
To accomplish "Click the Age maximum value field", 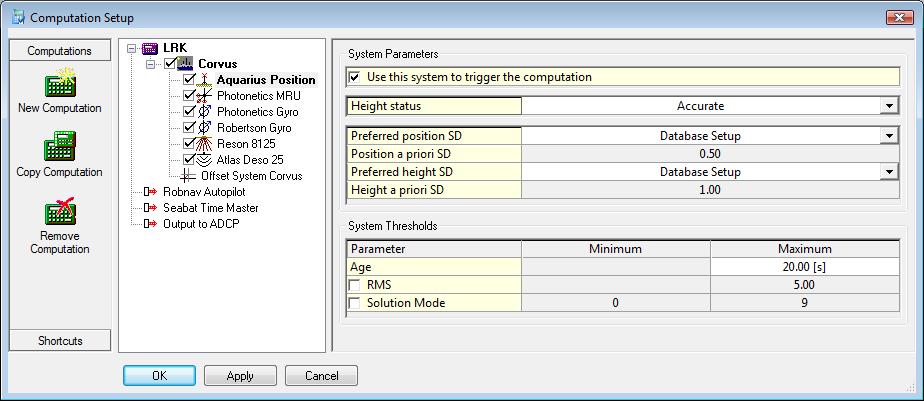I will pos(804,267).
